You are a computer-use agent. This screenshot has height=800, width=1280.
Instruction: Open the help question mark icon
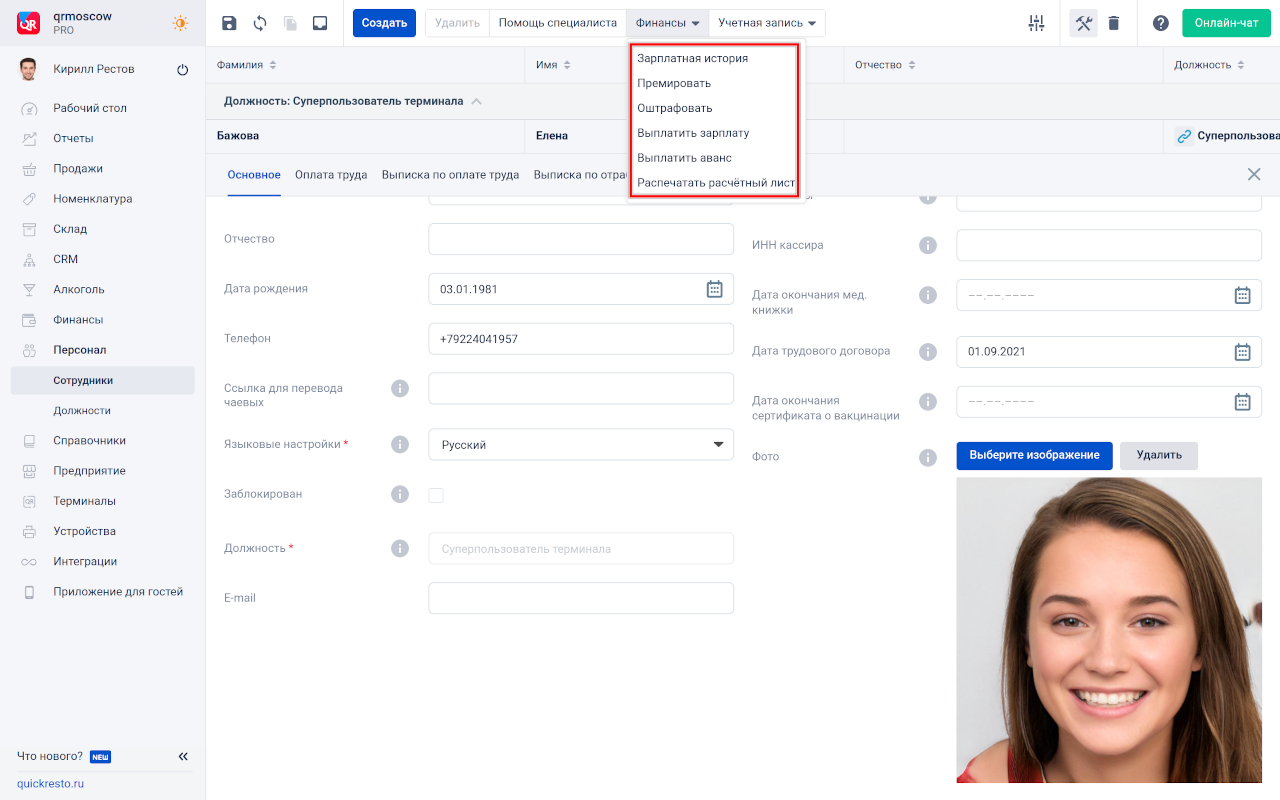click(1161, 23)
